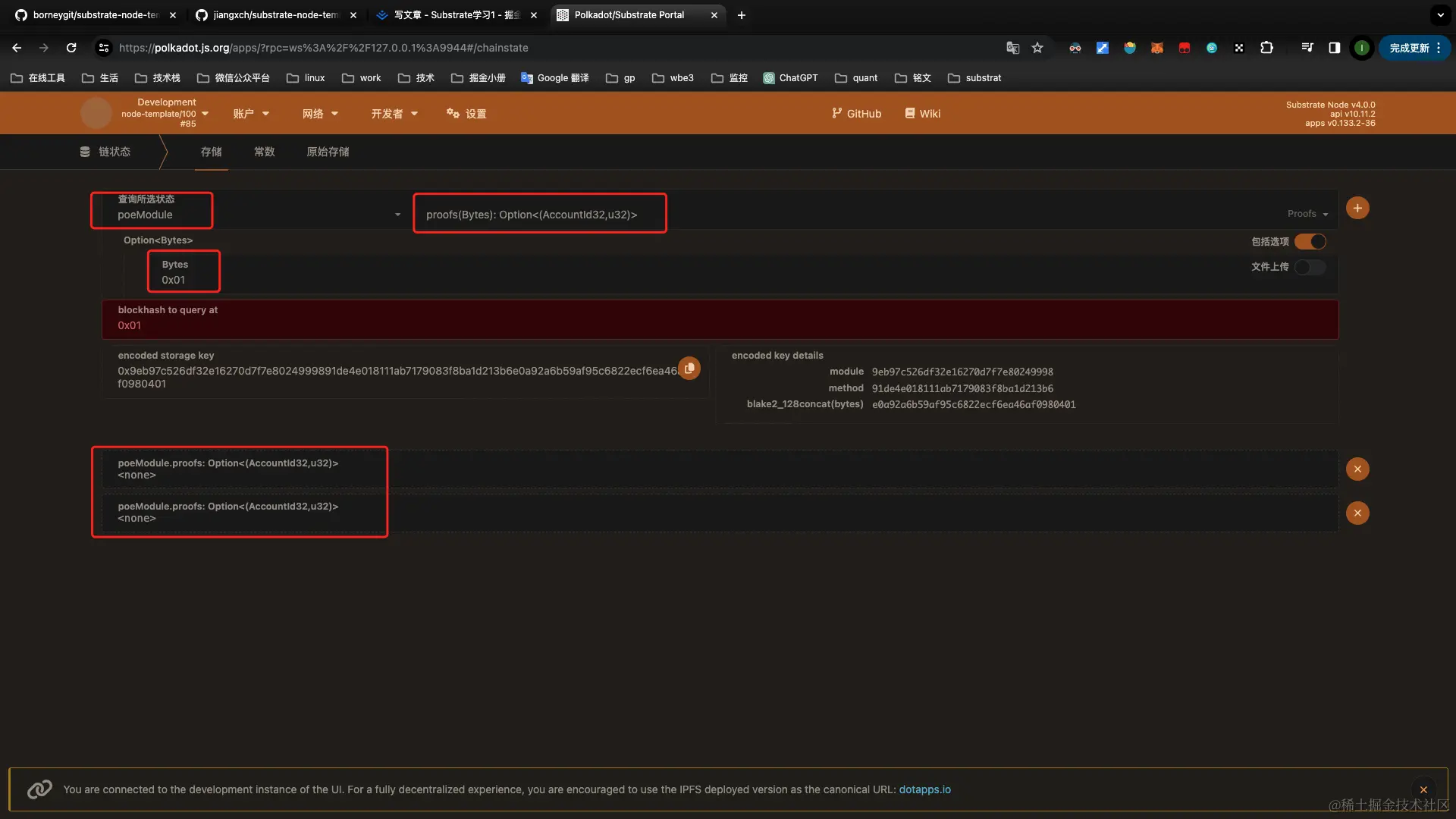Remove the second poeModule.proofs result
Image resolution: width=1456 pixels, height=819 pixels.
tap(1357, 513)
